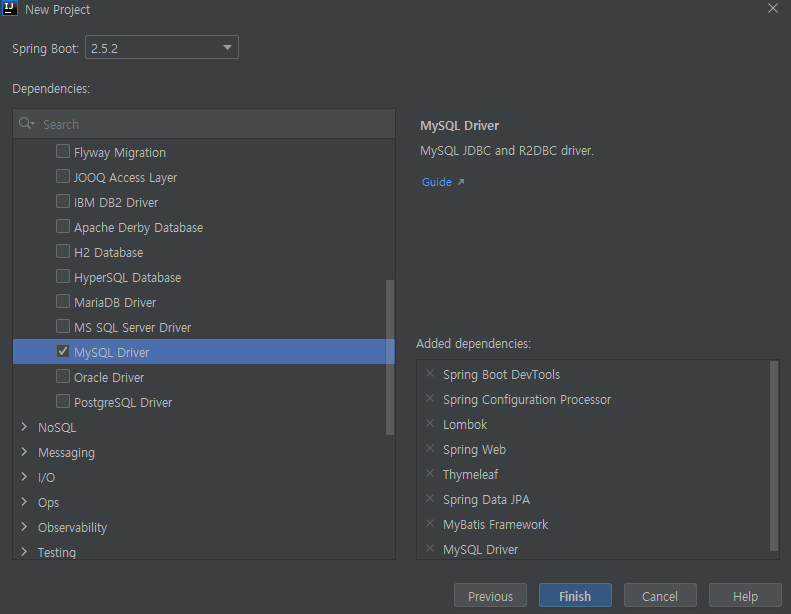The width and height of the screenshot is (791, 614).
Task: Select Spring Web in added dependencies
Action: pos(474,450)
